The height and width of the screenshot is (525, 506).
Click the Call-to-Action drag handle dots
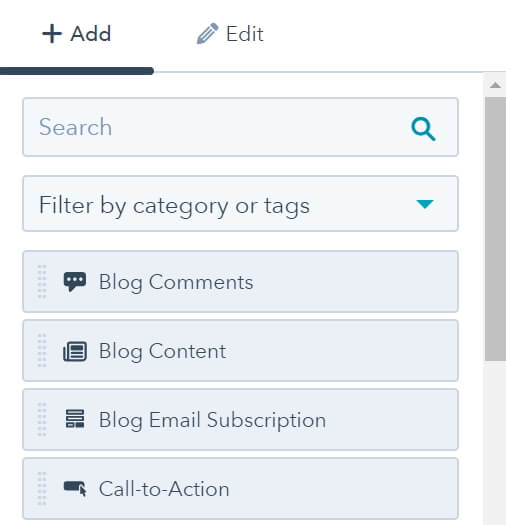pyautogui.click(x=42, y=489)
